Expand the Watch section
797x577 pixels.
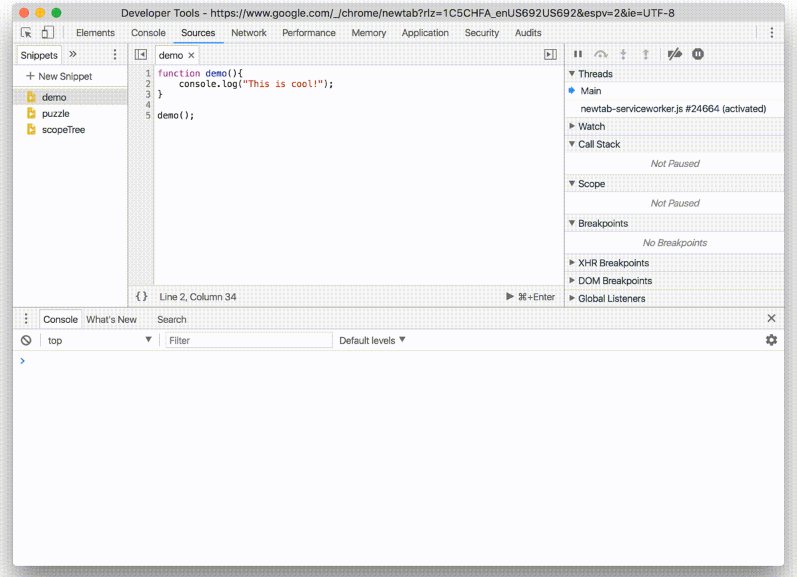pos(572,126)
